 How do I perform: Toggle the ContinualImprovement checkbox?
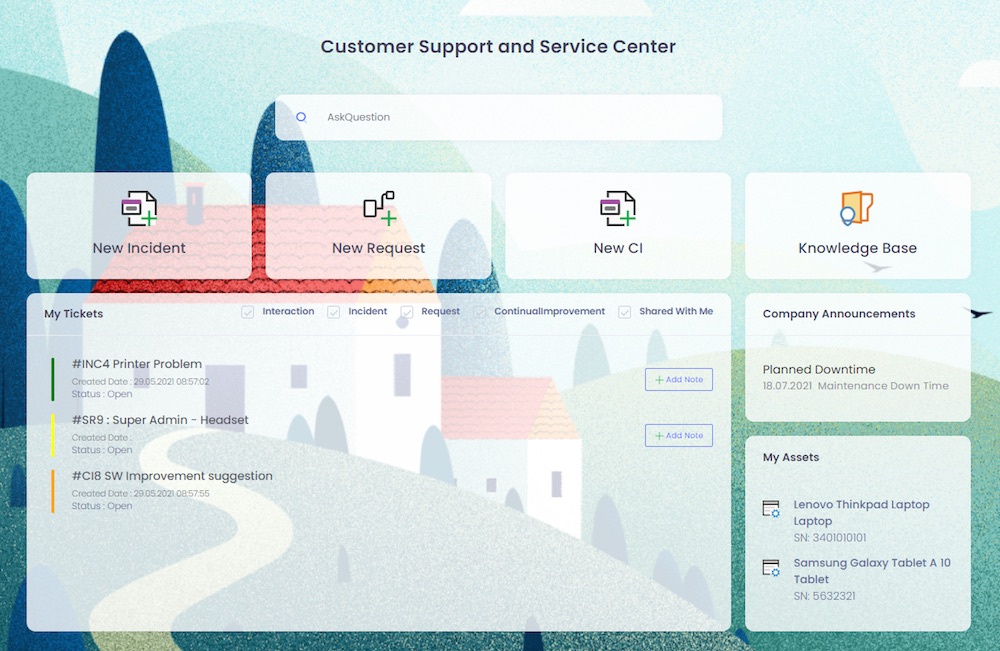[481, 311]
